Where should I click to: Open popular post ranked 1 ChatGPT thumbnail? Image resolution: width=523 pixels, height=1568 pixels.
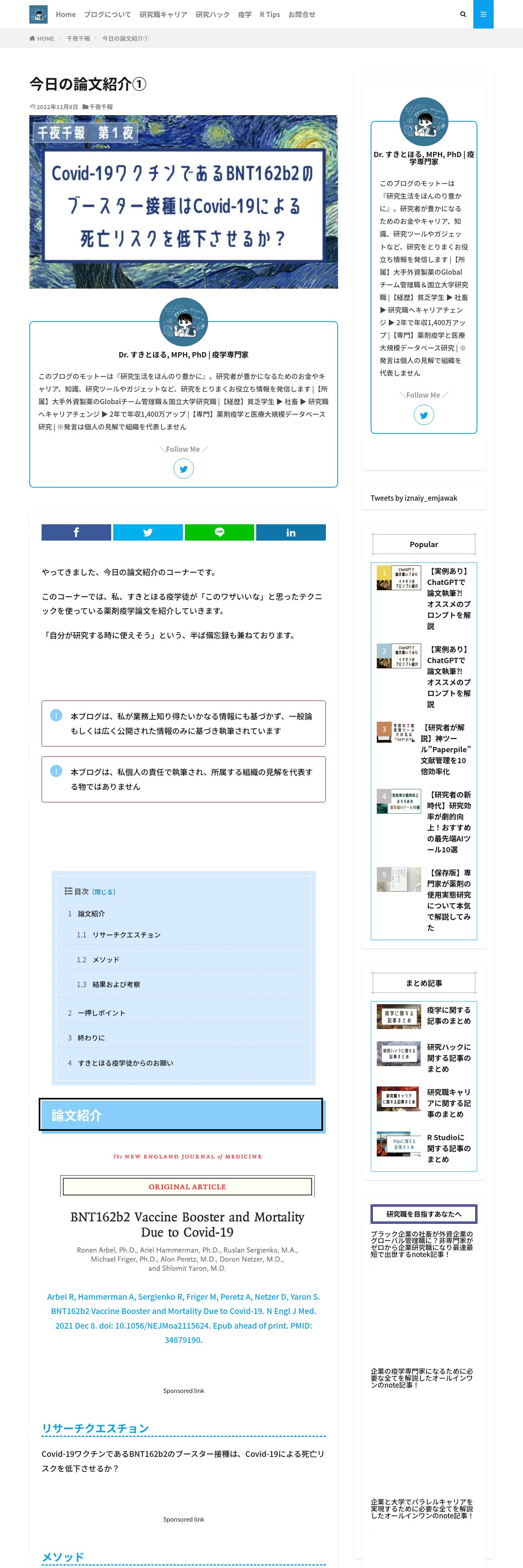click(399, 578)
